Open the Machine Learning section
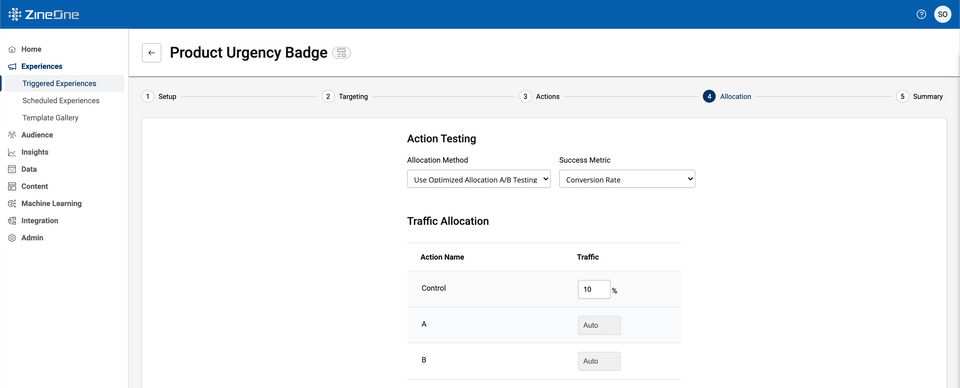960x388 pixels. (x=51, y=203)
